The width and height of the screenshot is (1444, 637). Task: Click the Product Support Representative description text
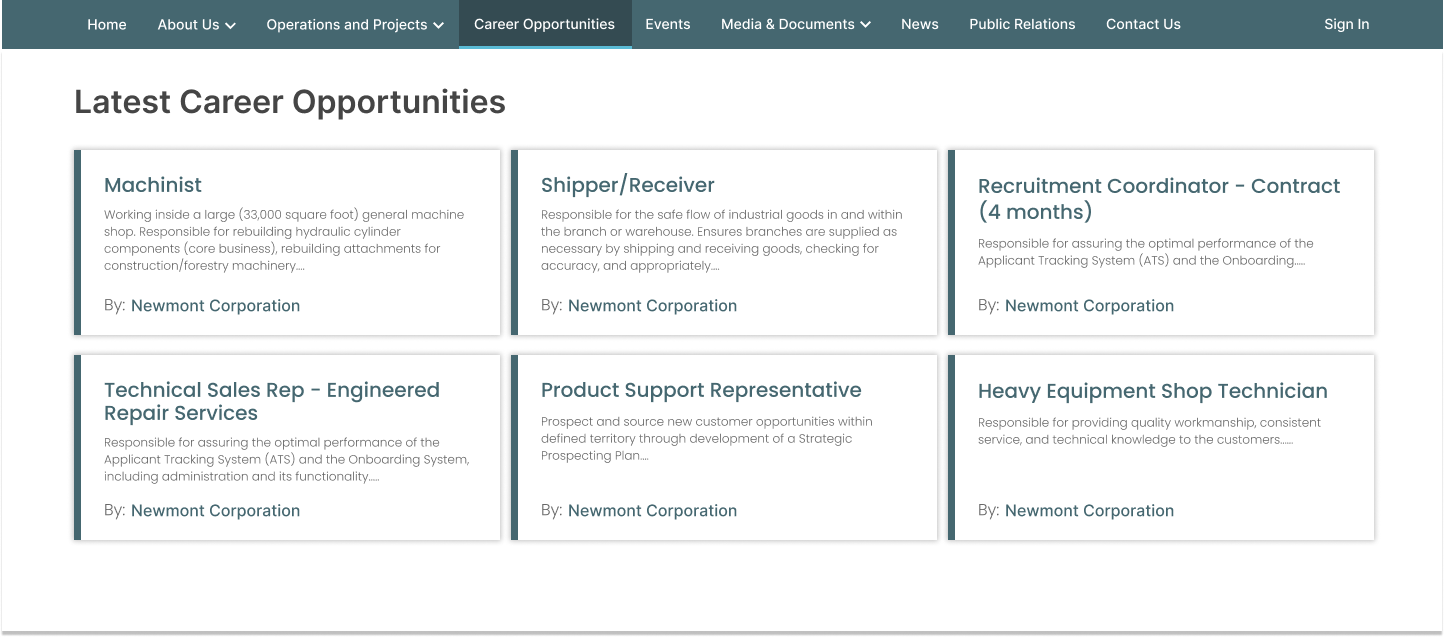706,439
